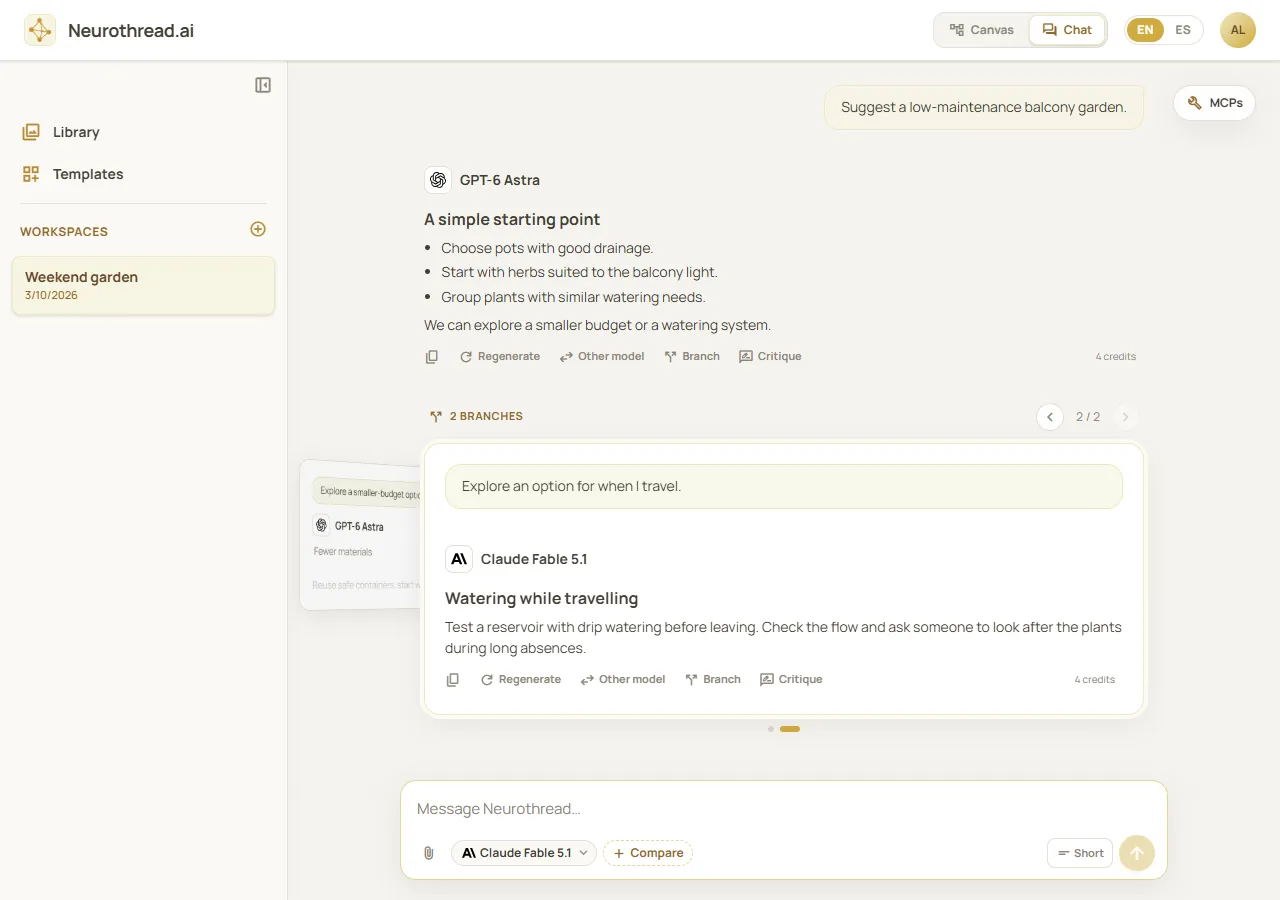
Task: Click the Neurothread.ai logo icon
Action: (x=40, y=30)
